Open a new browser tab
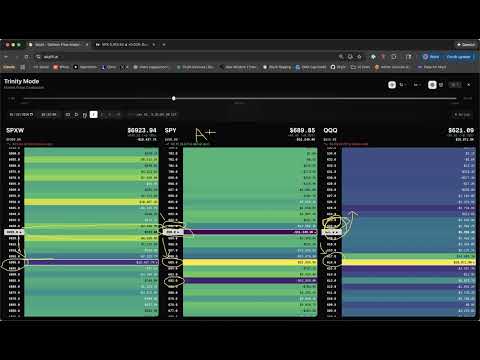480x360 pixels. pyautogui.click(x=164, y=45)
